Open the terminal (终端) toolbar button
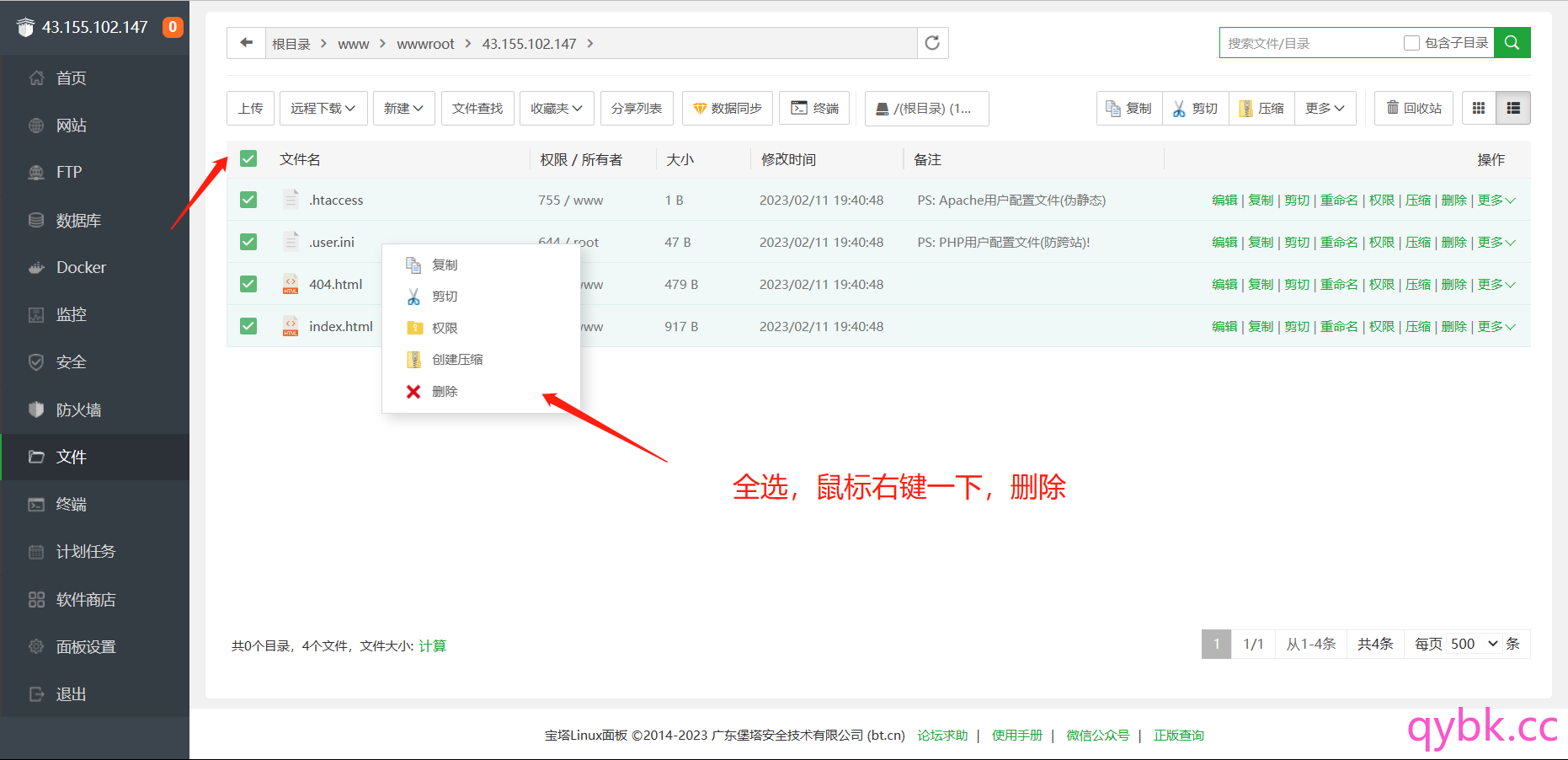The height and width of the screenshot is (760, 1568). point(814,108)
